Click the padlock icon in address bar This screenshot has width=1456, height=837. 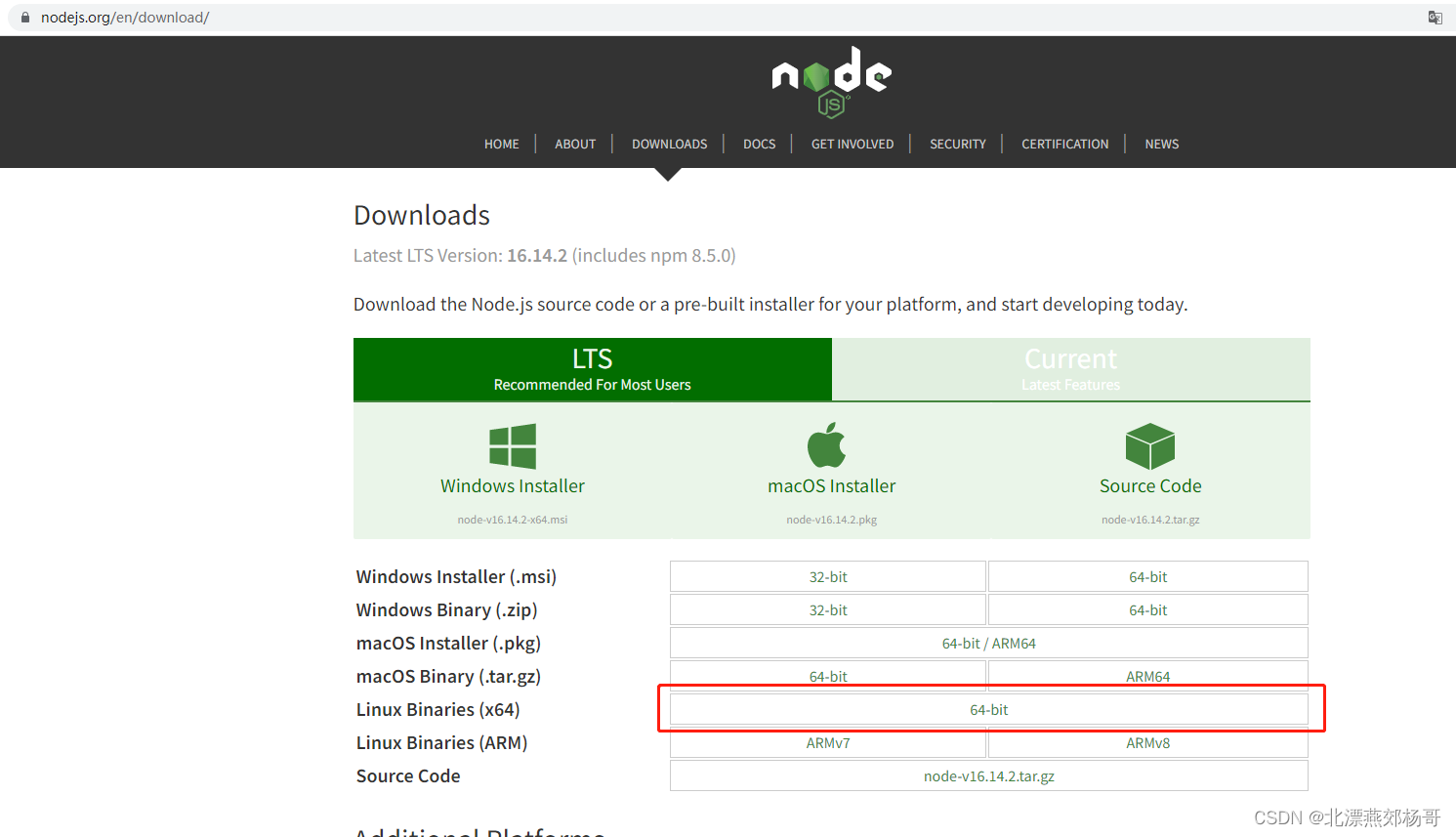pyautogui.click(x=25, y=18)
